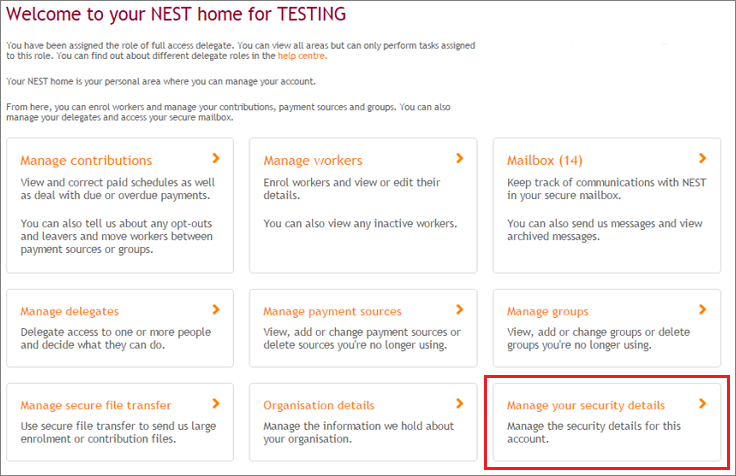Click 'You can also view any inactive workers' text
This screenshot has width=736, height=476.
[x=360, y=223]
